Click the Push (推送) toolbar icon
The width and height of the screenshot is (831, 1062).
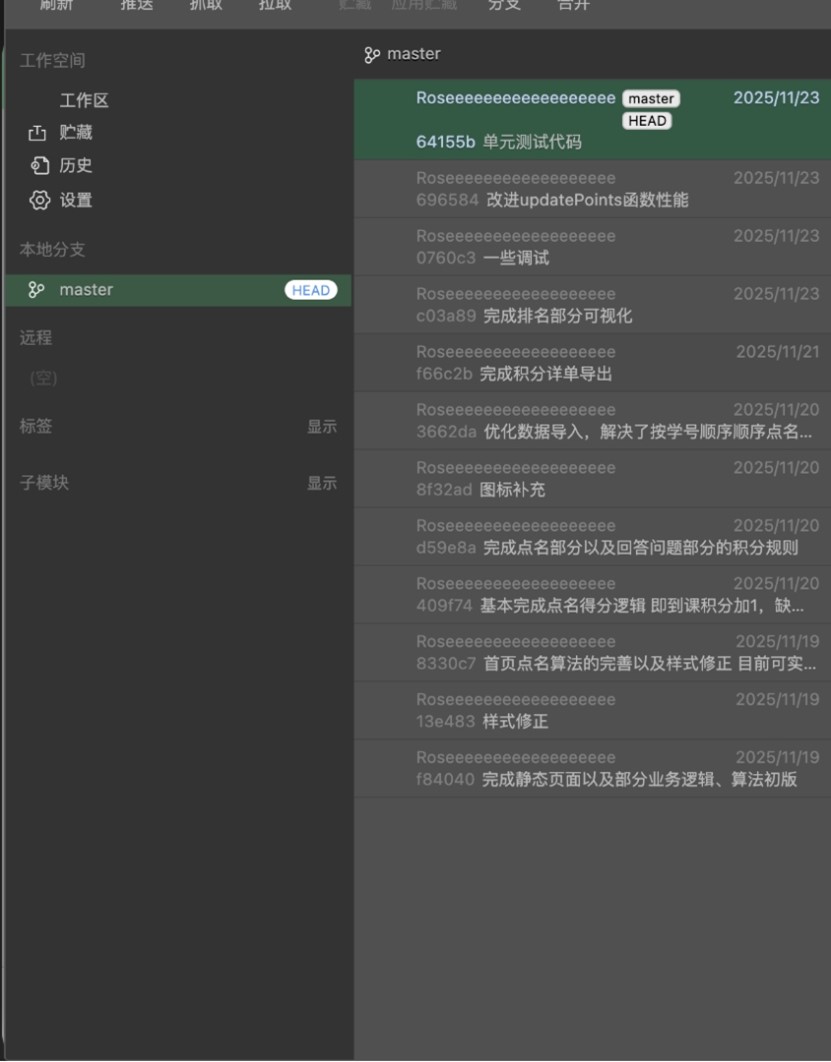[135, 6]
